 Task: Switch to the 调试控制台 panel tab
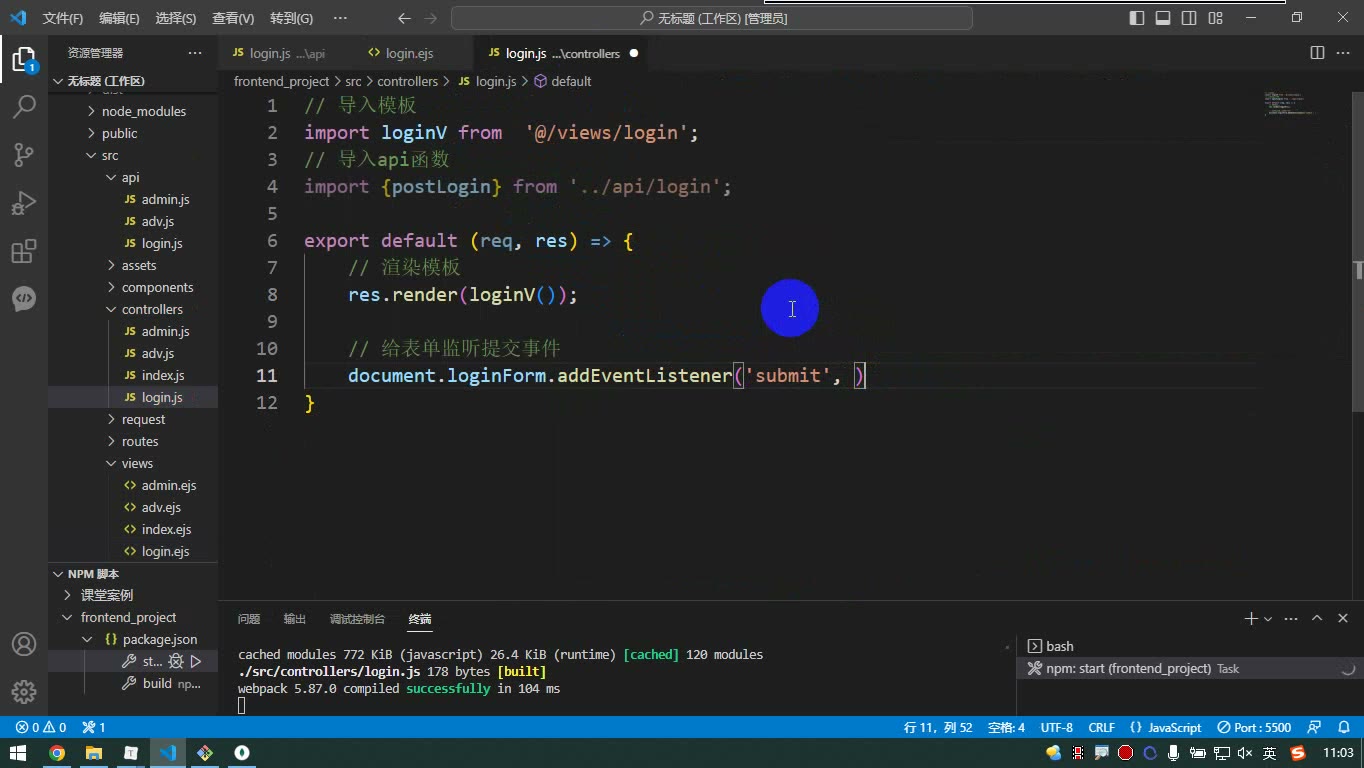tap(357, 619)
